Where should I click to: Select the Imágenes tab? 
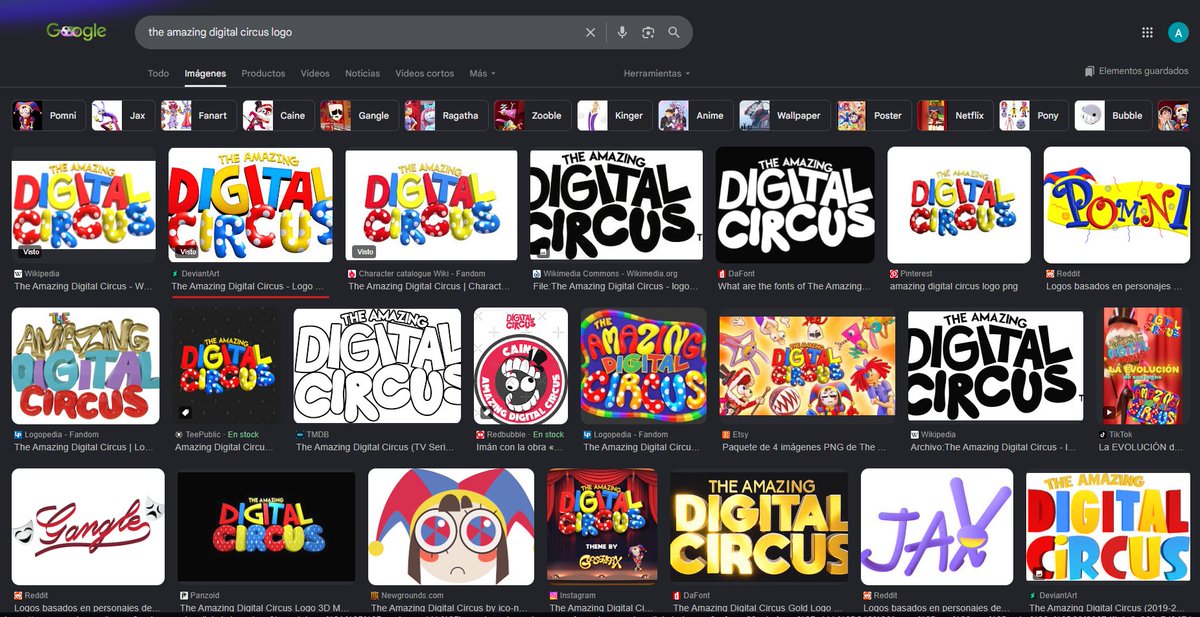pyautogui.click(x=205, y=73)
